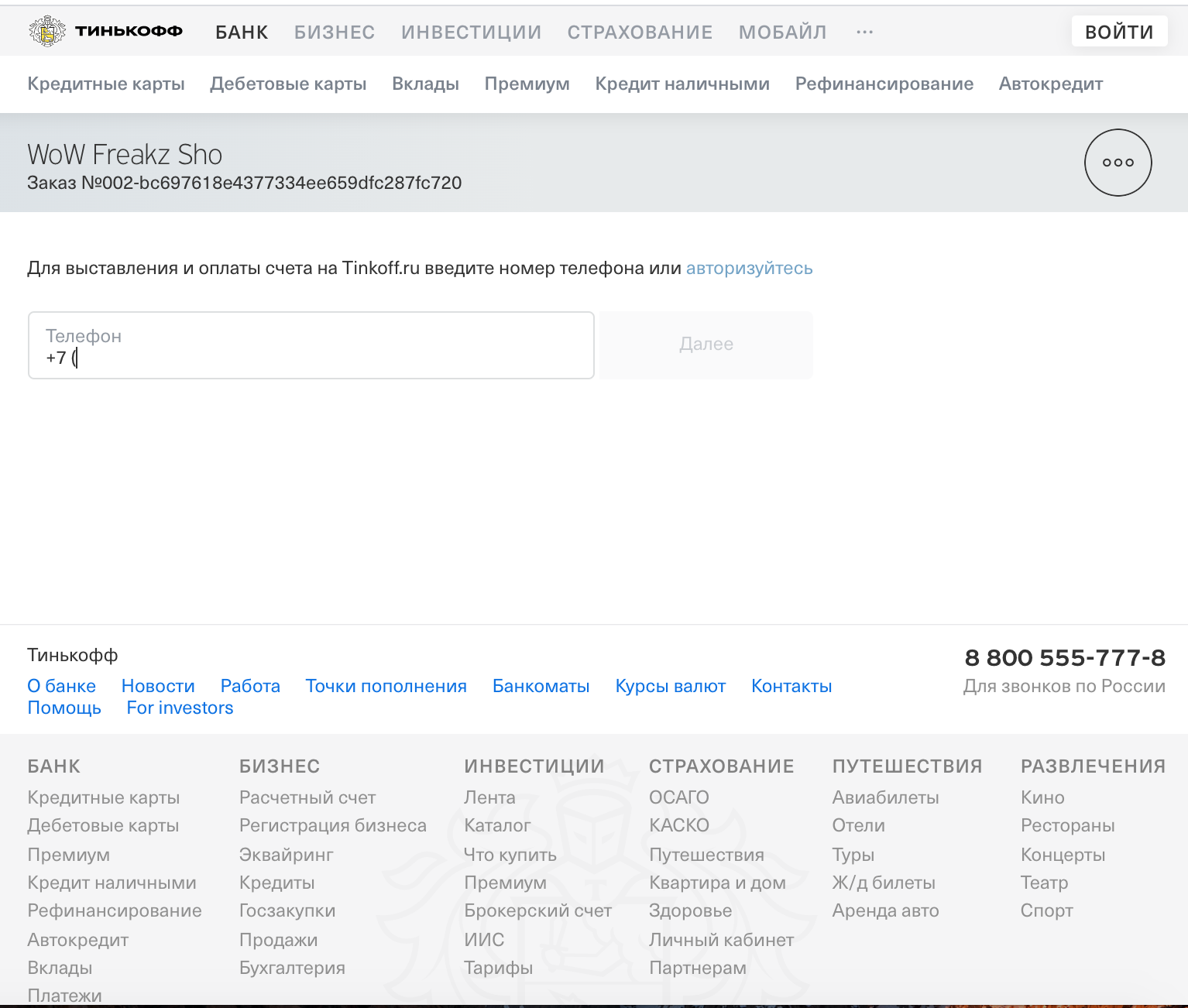
Task: Open Регистрация бизнеса footer link
Action: click(333, 825)
